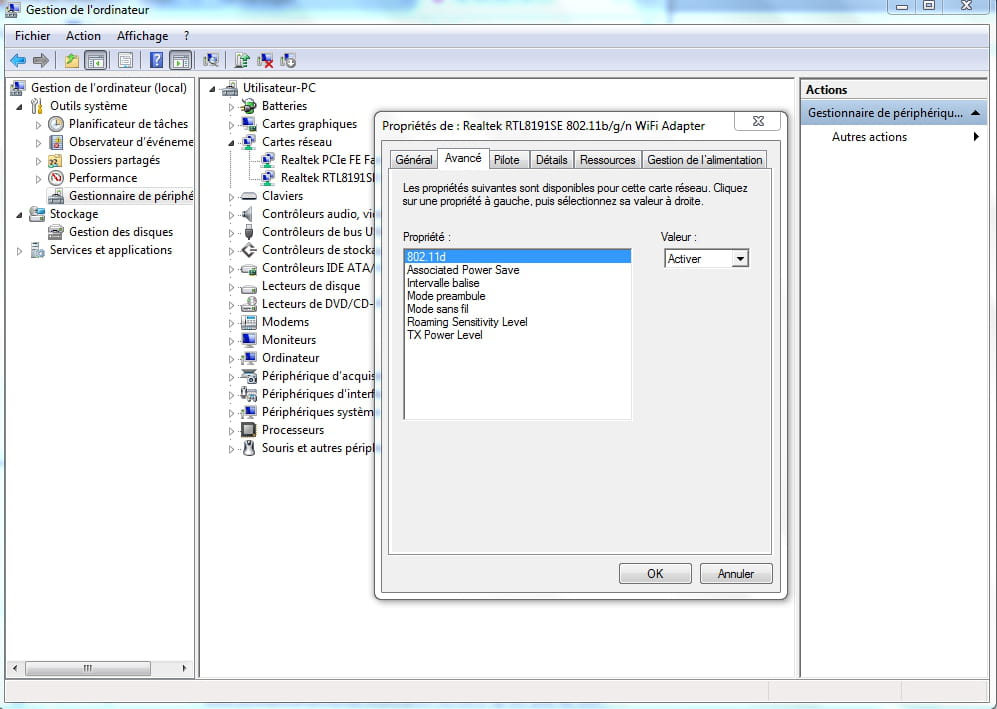Click the blue Back arrow in toolbar
The width and height of the screenshot is (997, 709).
(x=18, y=60)
